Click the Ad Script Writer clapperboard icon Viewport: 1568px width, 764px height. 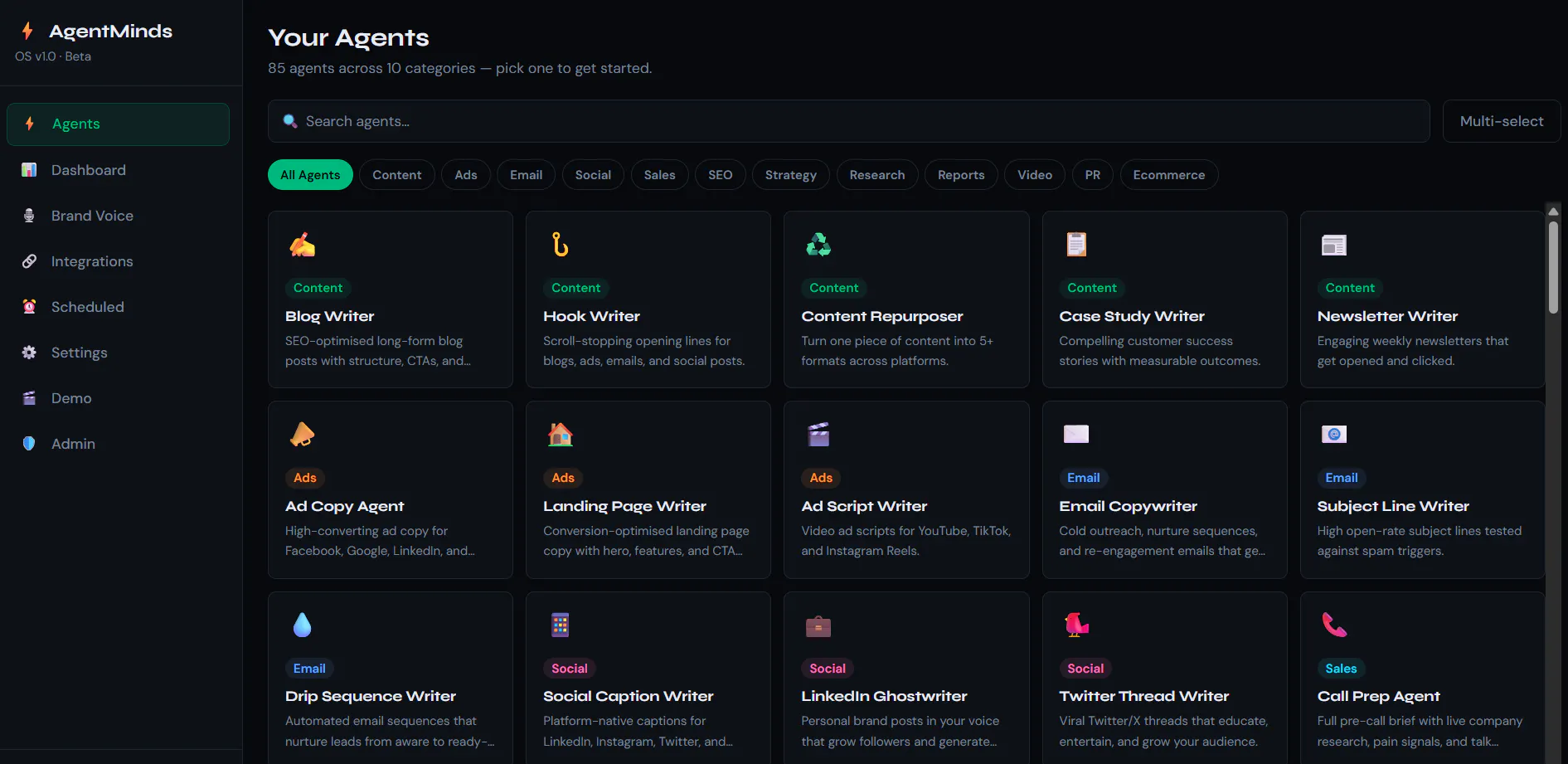(818, 435)
